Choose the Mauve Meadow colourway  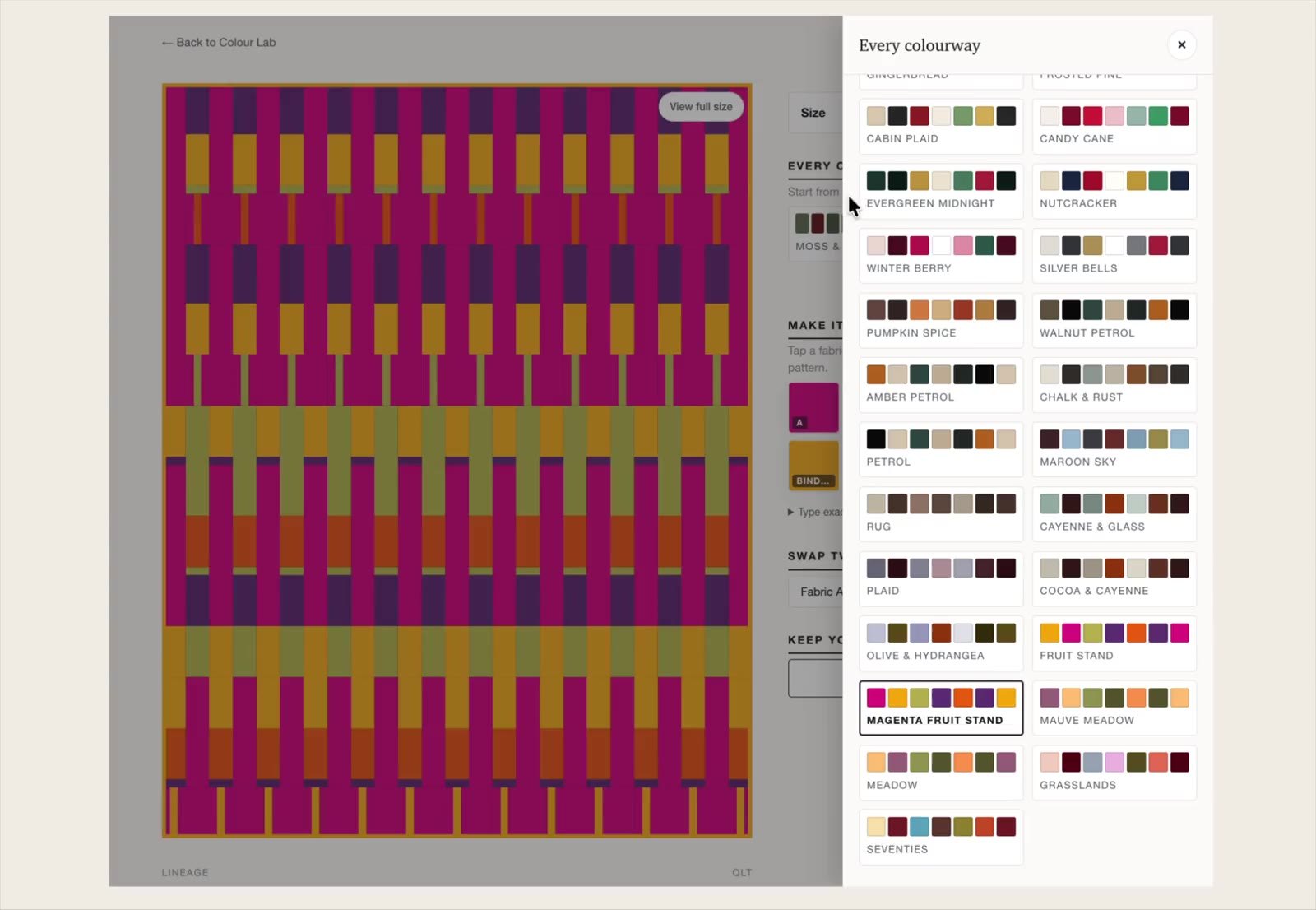coord(1114,708)
